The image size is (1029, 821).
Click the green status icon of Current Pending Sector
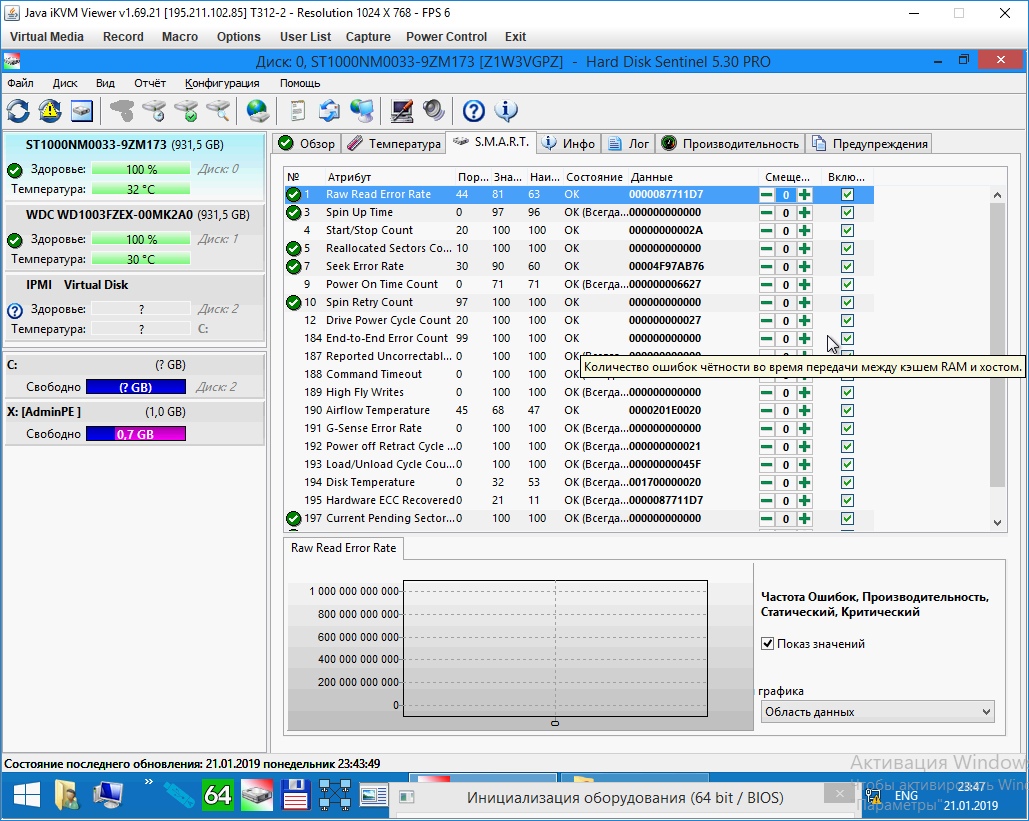293,518
